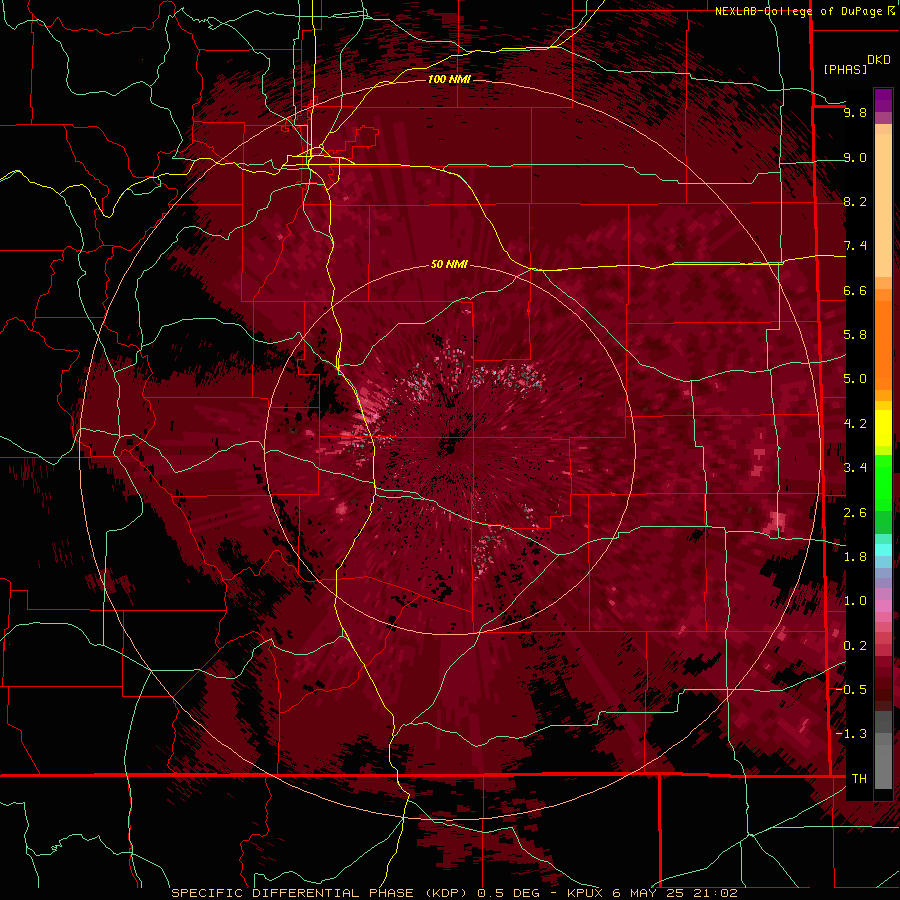Click the 9.8 color scale value

[x=855, y=112]
